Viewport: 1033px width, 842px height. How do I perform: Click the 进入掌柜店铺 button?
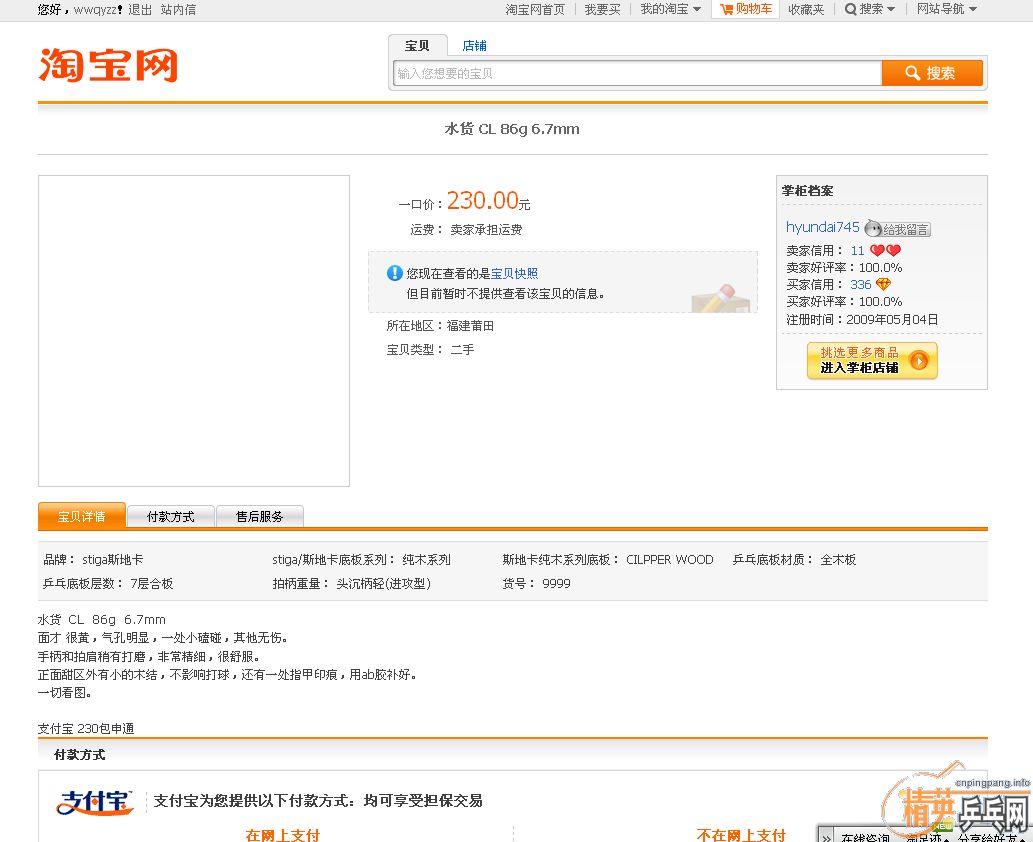[872, 361]
